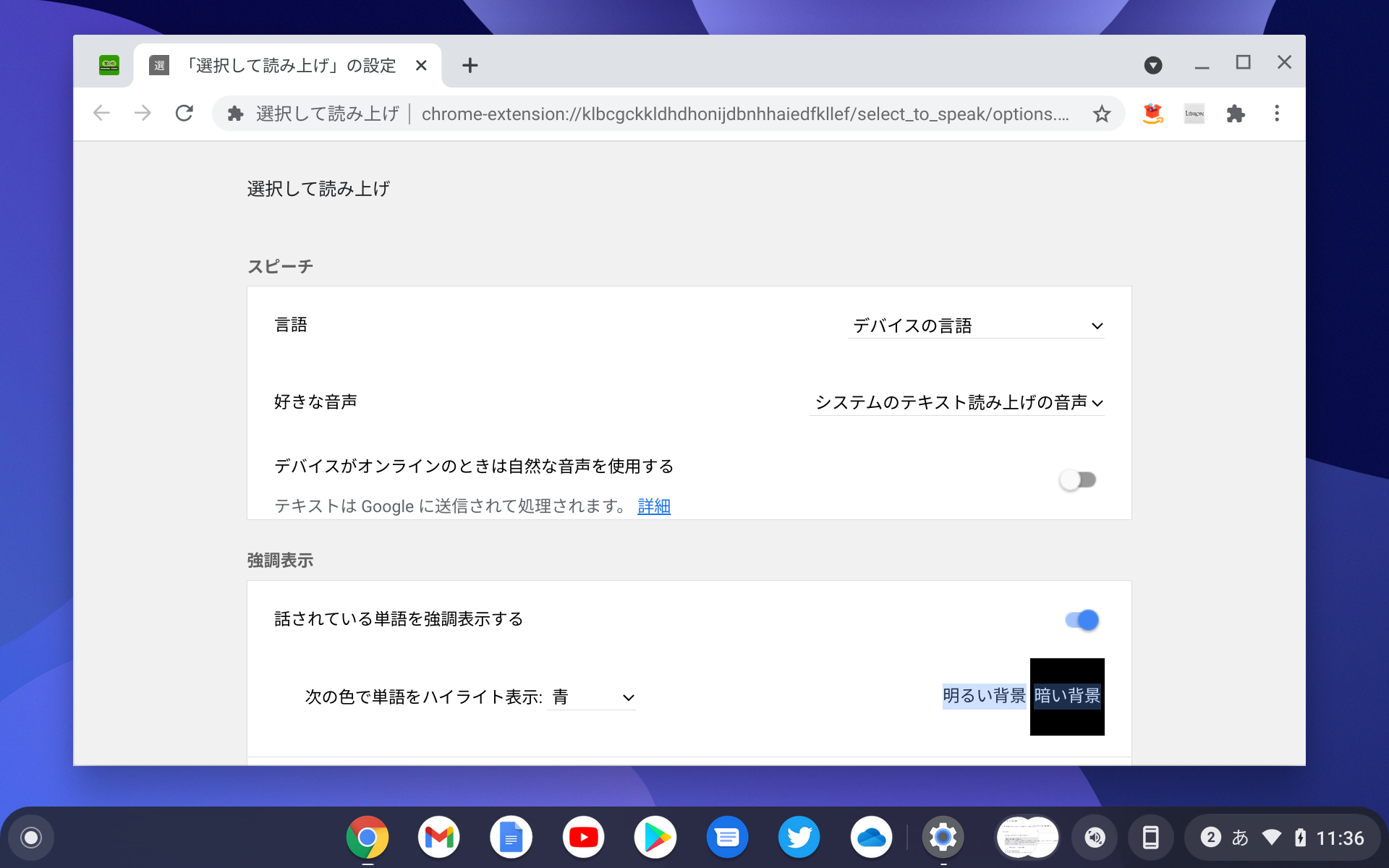Viewport: 1389px width, 868px height.
Task: Bookmark this page via the star icon
Action: click(1102, 114)
